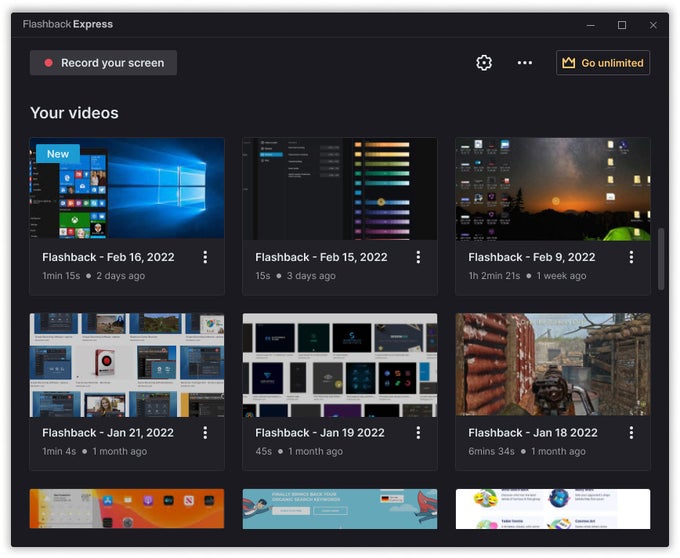Open the night sky desktop video thumbnail

[553, 189]
